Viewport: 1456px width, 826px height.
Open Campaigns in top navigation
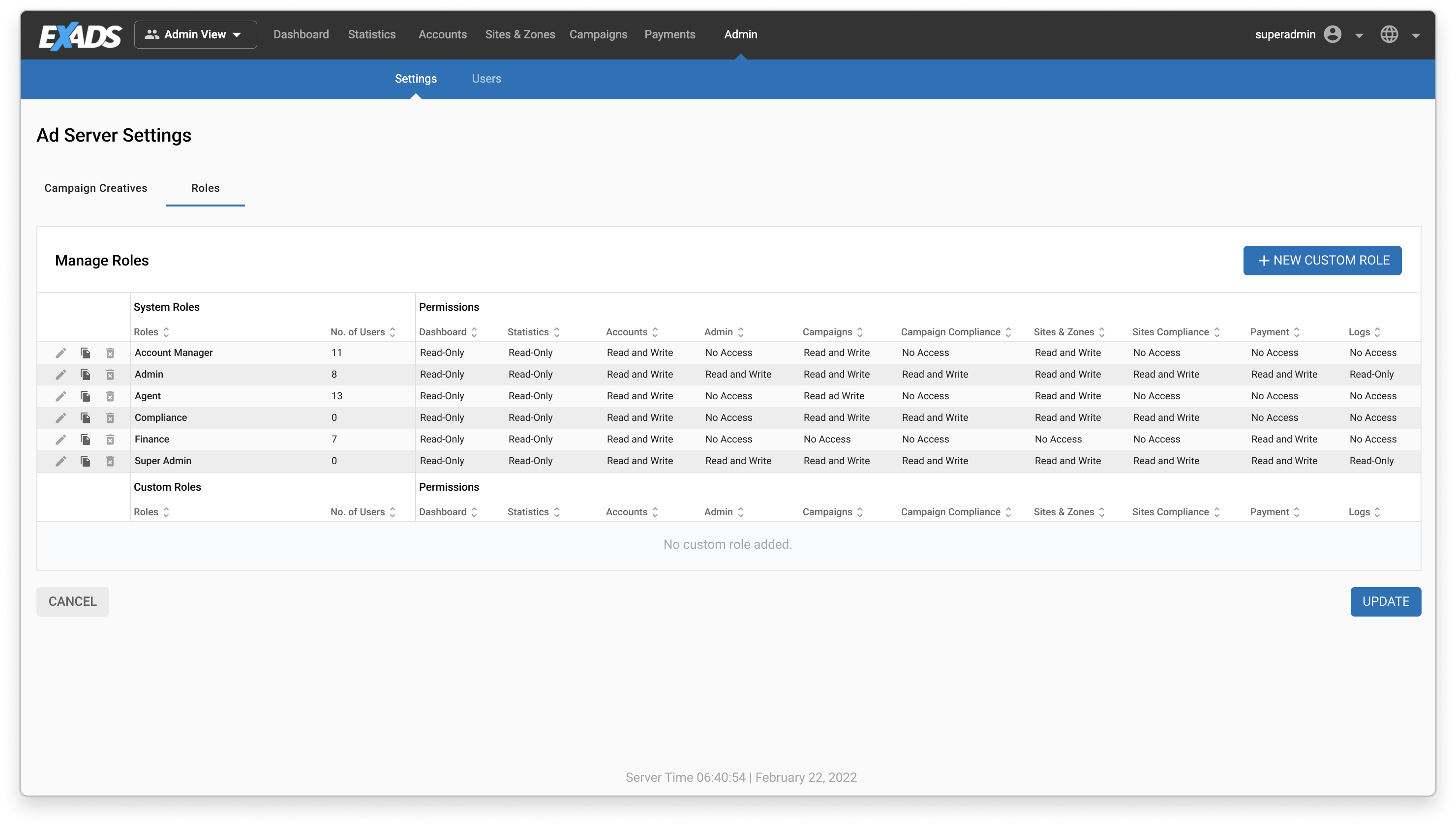pyautogui.click(x=598, y=34)
